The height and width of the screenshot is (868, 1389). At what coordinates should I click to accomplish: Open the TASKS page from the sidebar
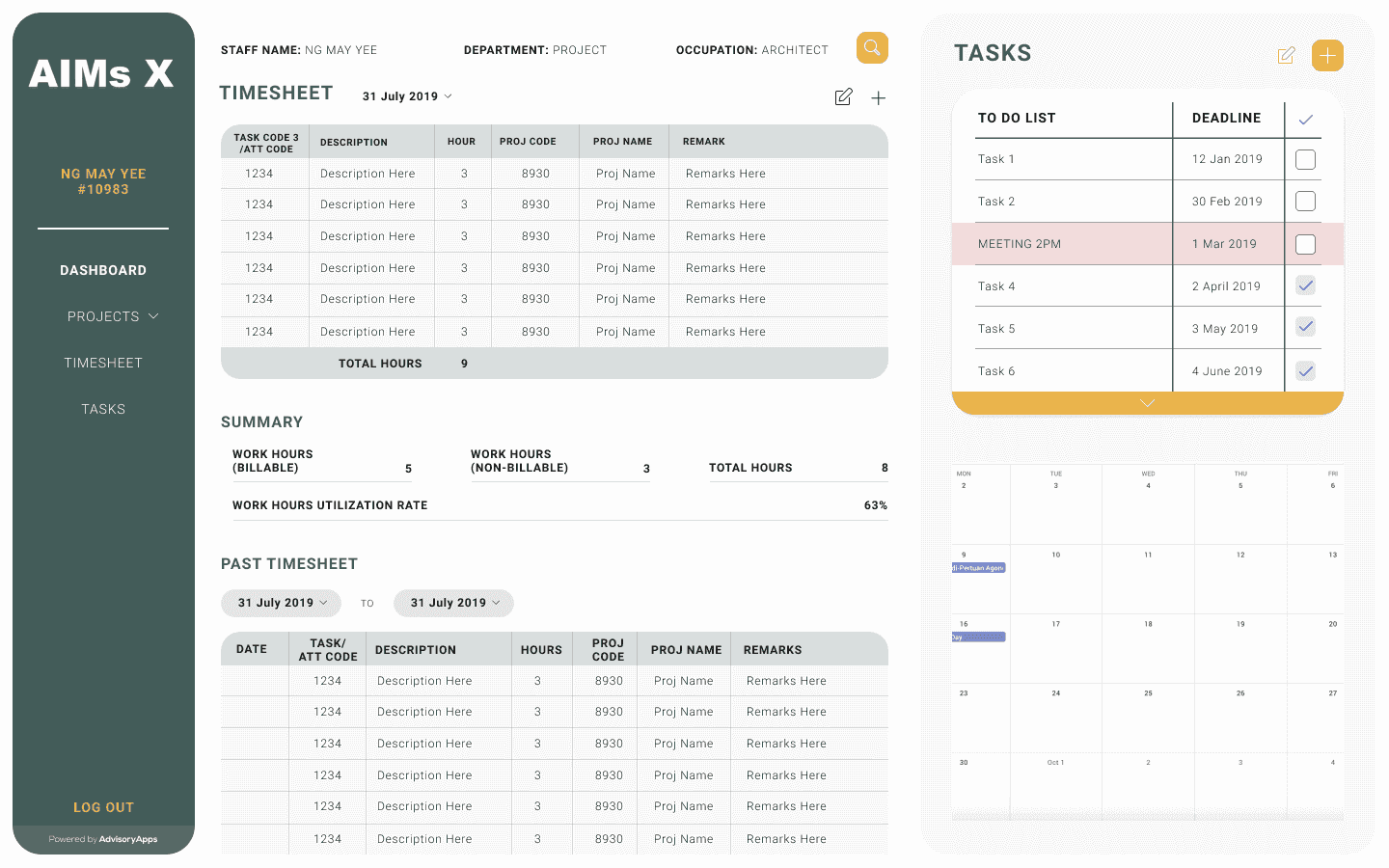[x=103, y=409]
